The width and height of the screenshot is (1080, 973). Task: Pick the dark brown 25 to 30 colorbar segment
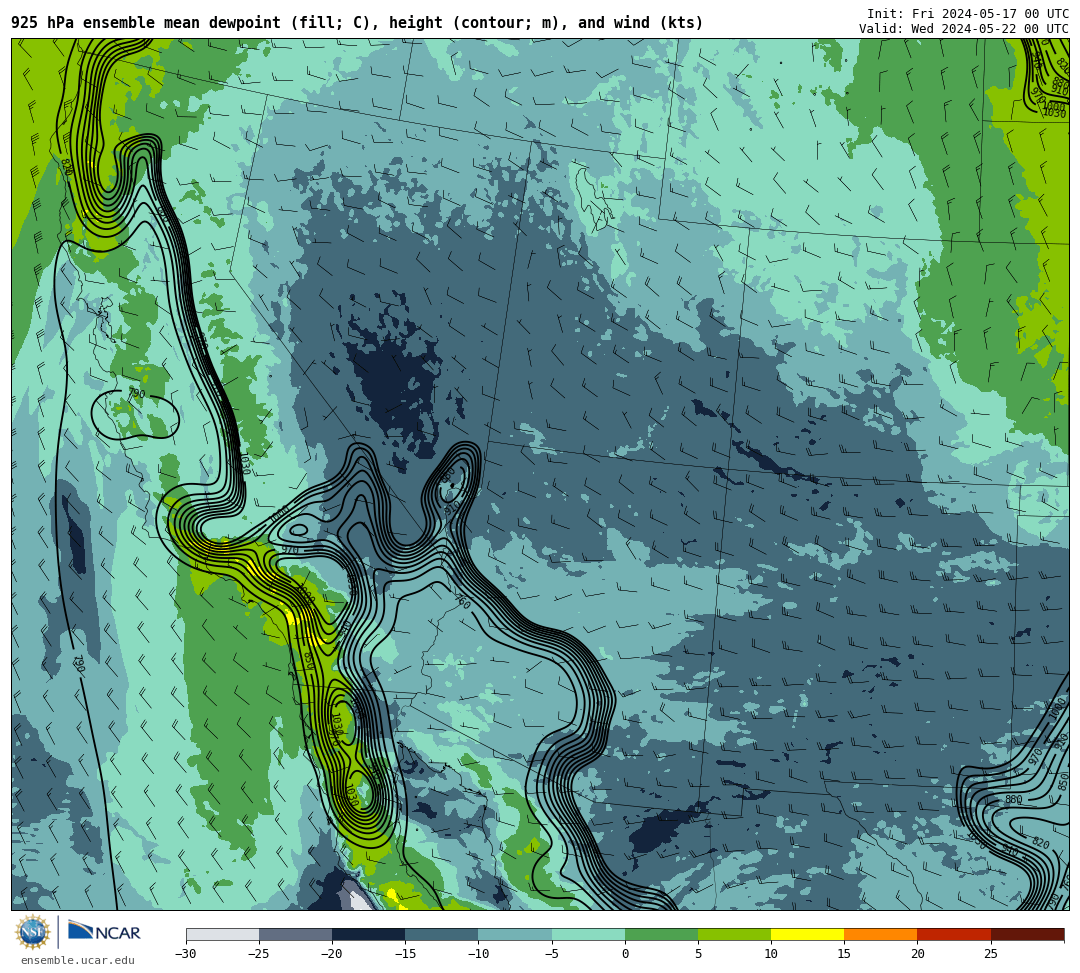pos(1028,934)
